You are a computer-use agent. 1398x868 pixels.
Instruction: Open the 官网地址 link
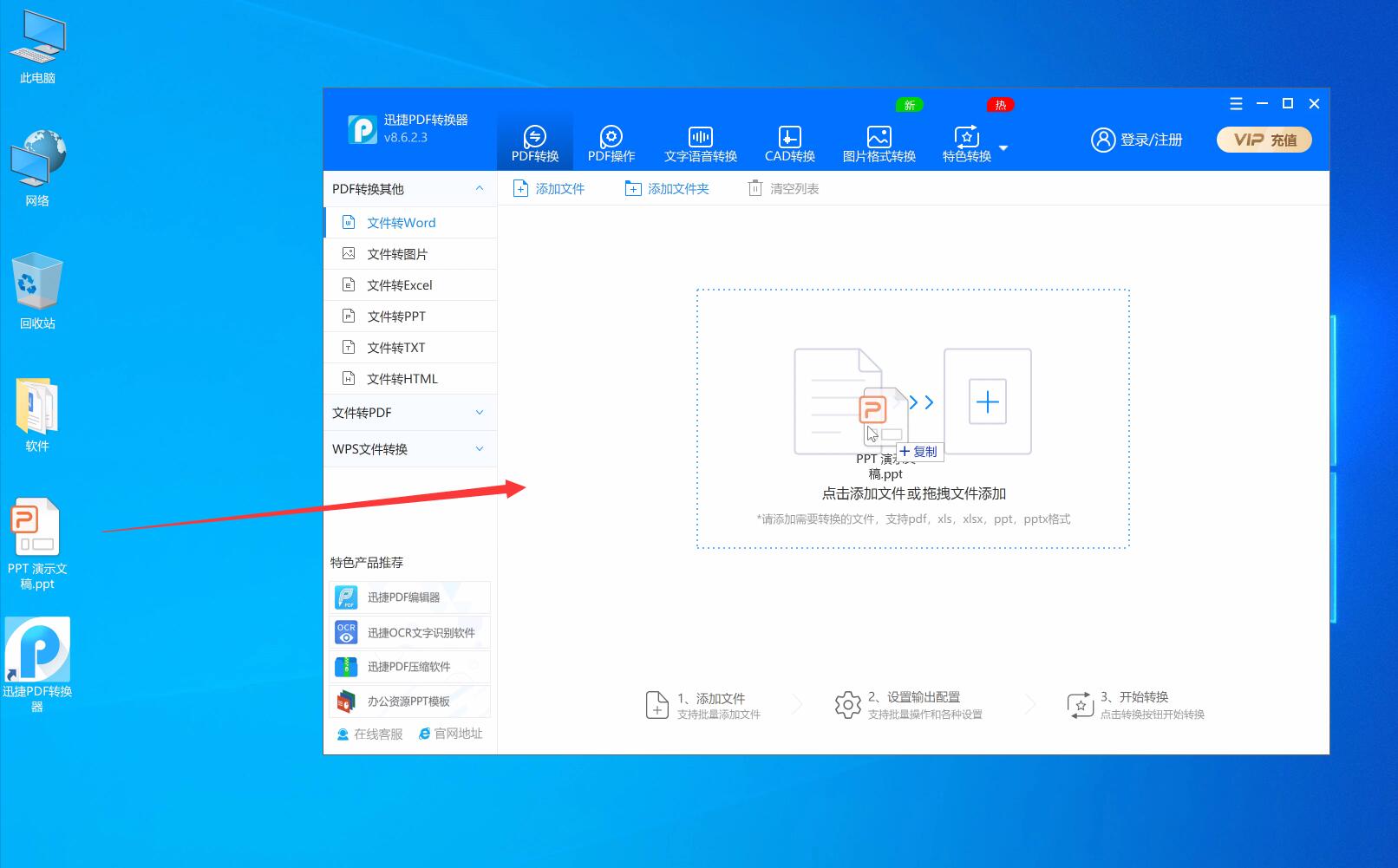(x=450, y=734)
